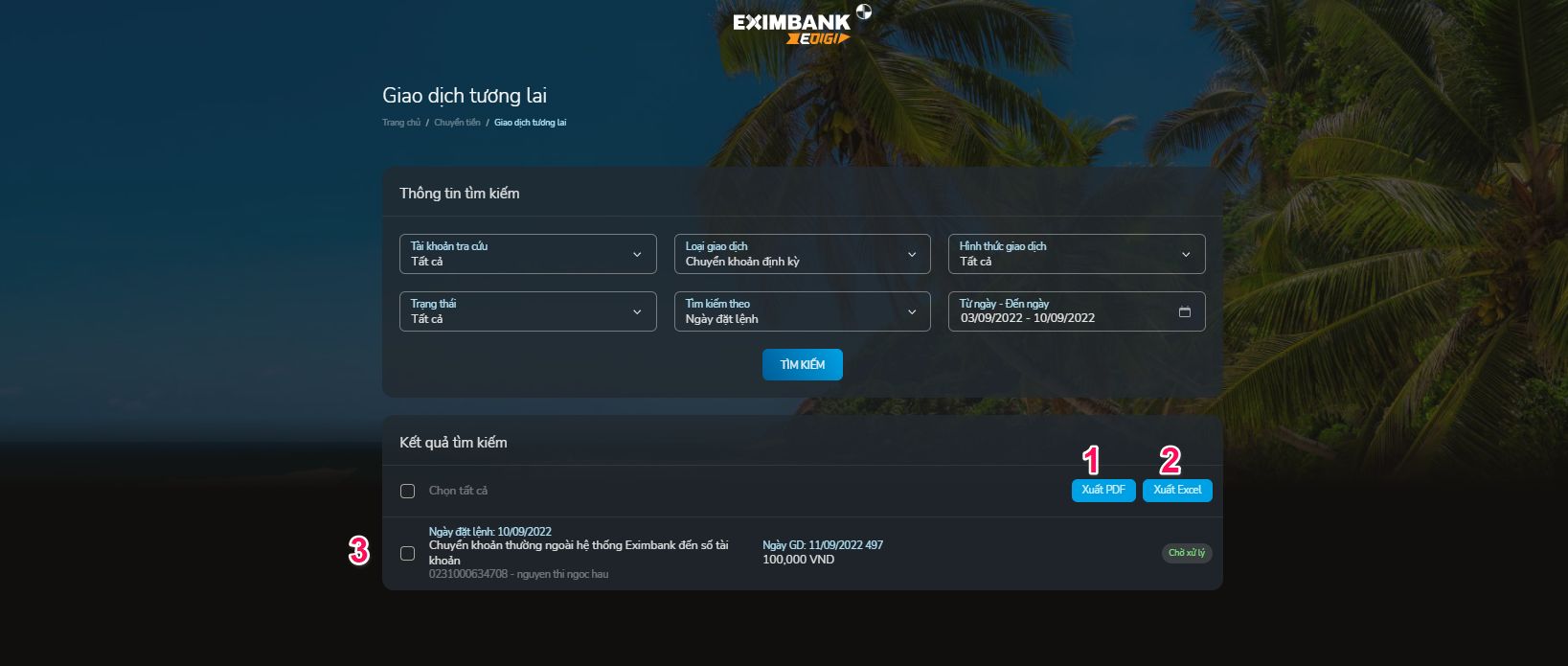
Task: Open the calendar icon in date range
Action: point(1185,311)
